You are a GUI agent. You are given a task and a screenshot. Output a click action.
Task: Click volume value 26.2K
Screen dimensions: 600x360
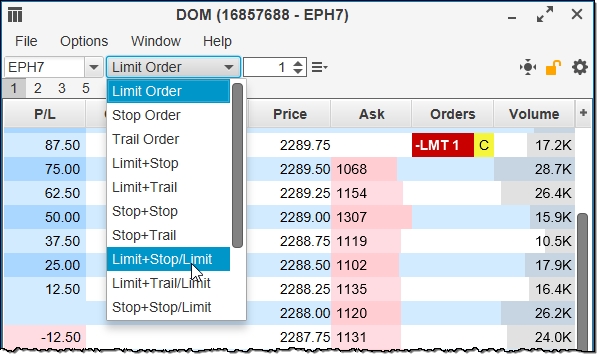coord(553,313)
